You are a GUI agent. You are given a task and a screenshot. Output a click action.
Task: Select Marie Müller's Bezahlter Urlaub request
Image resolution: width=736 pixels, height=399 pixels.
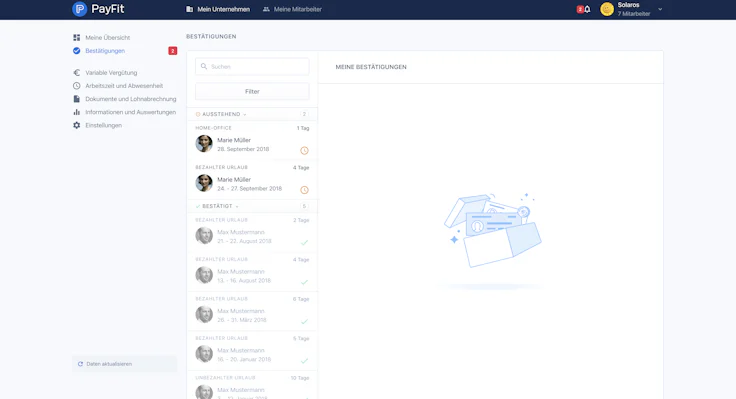click(252, 180)
